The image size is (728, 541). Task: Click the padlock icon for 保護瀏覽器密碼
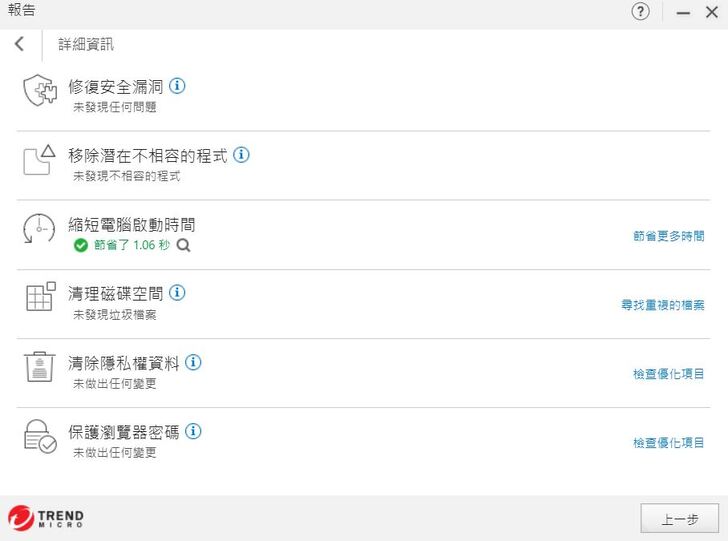(40, 437)
